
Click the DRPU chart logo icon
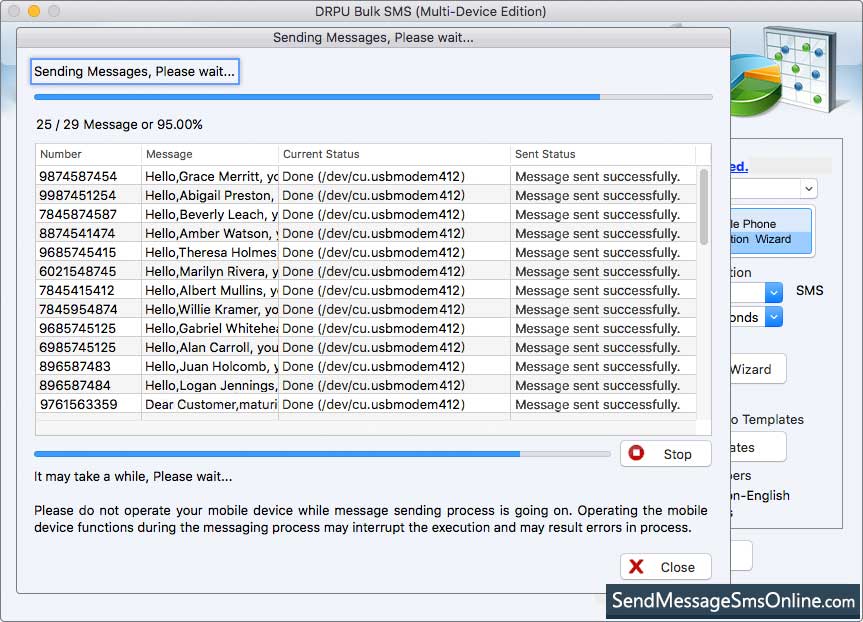click(x=784, y=72)
